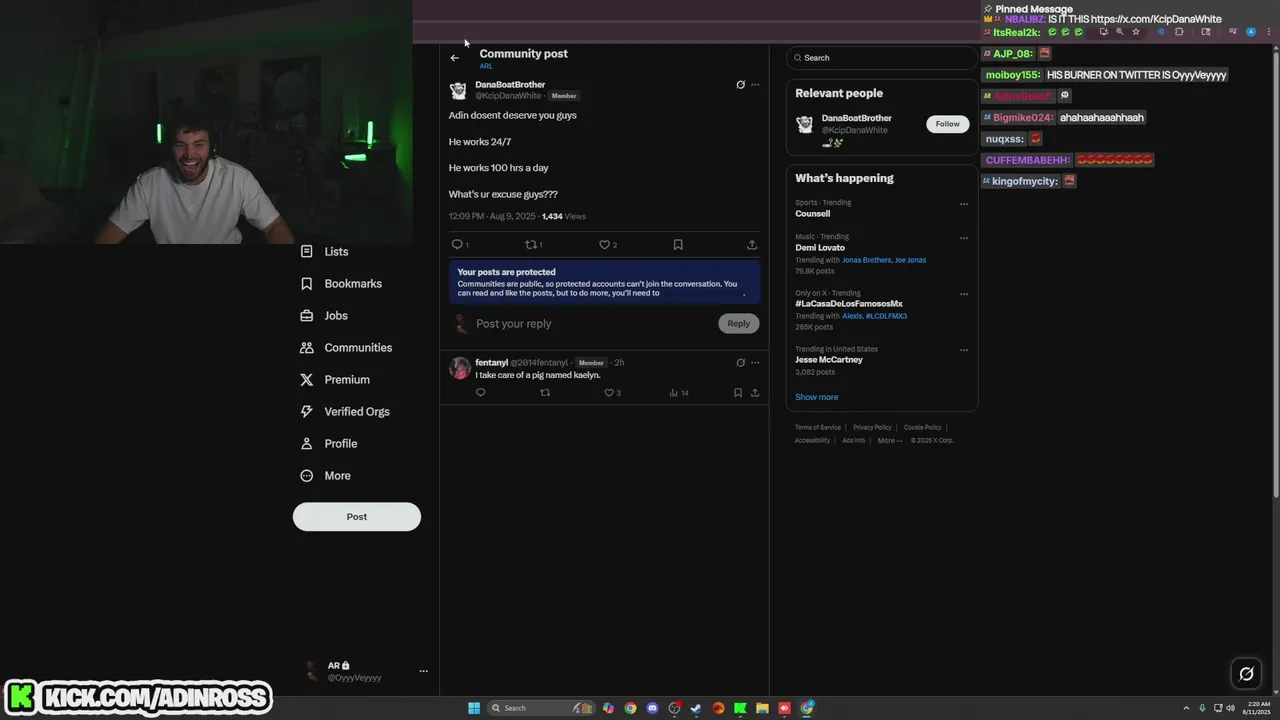Open Bookmarks in the sidebar
Viewport: 1280px width, 720px height.
[x=341, y=284]
